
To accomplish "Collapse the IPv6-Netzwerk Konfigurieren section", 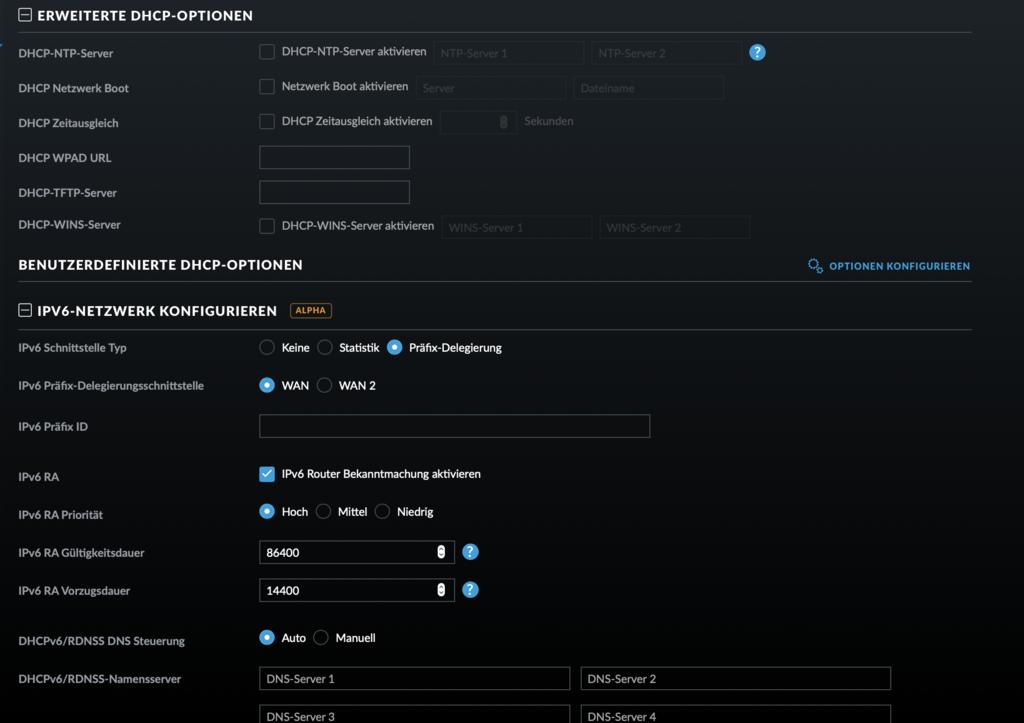I will 25,311.
